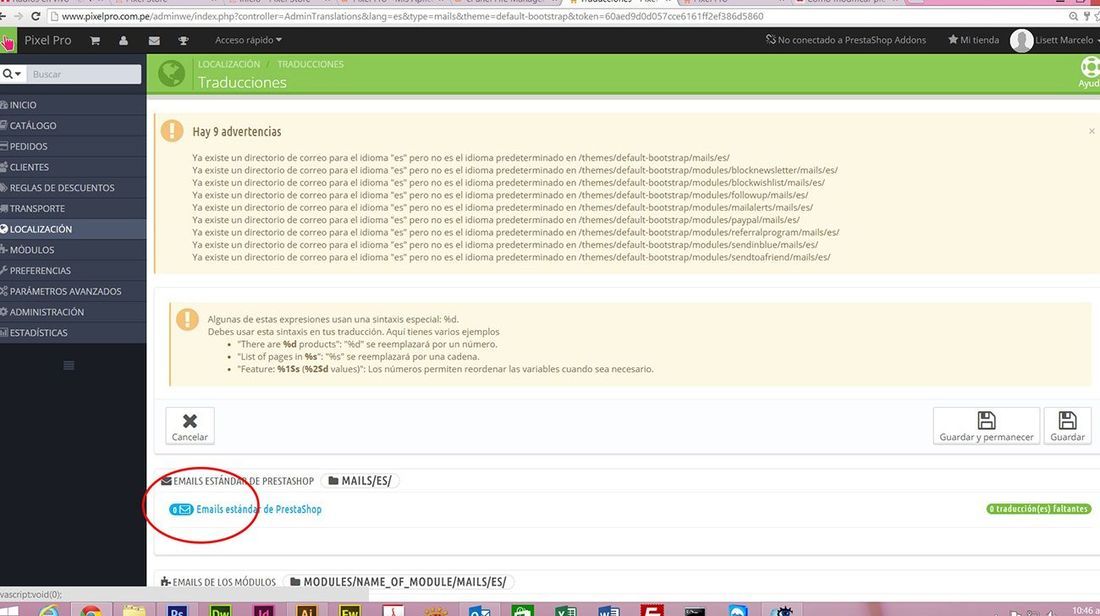Open PARÁMETROS AVANZADOS in the sidebar
1100x616 pixels.
(x=73, y=291)
